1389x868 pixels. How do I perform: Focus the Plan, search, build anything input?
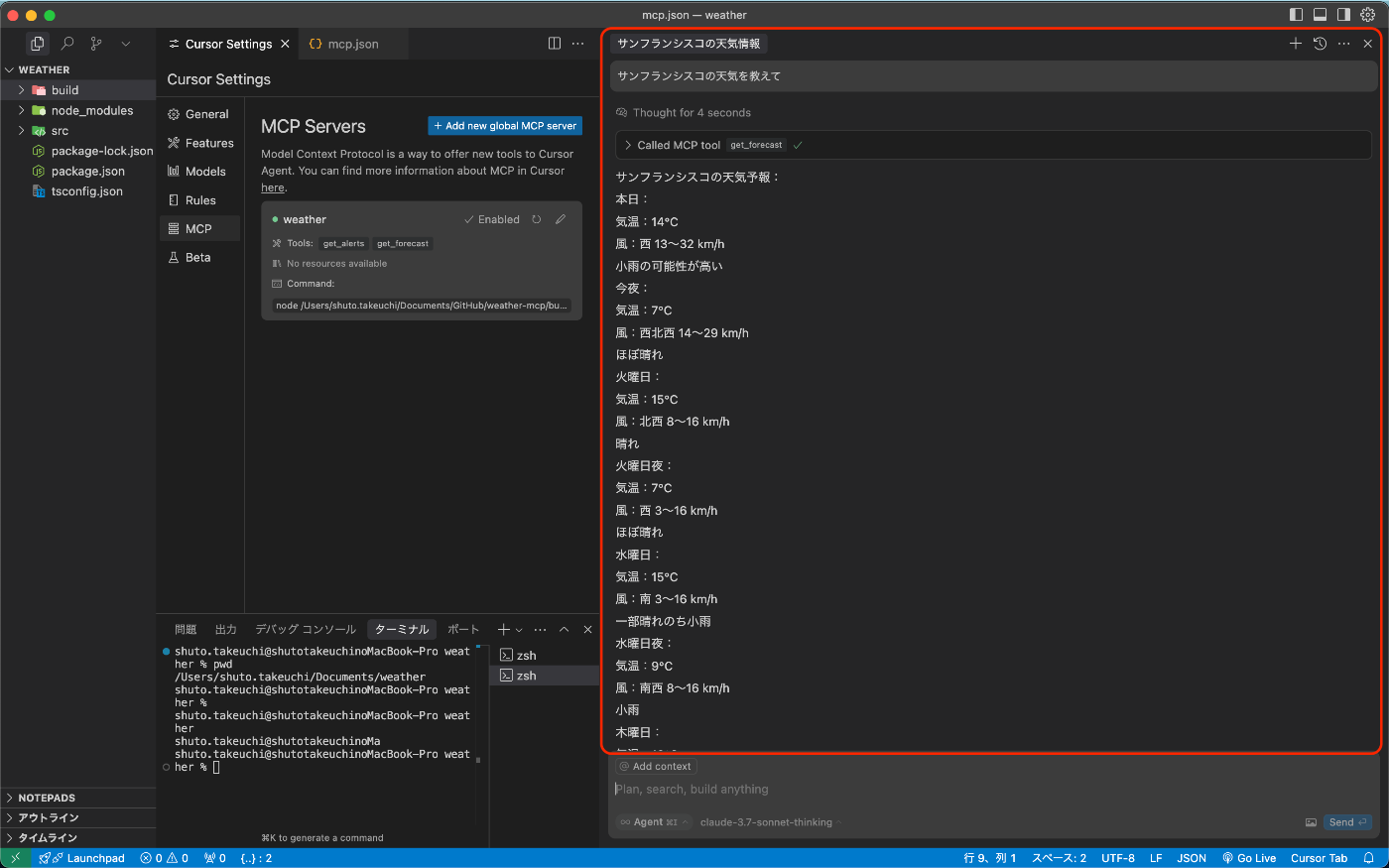coord(993,790)
